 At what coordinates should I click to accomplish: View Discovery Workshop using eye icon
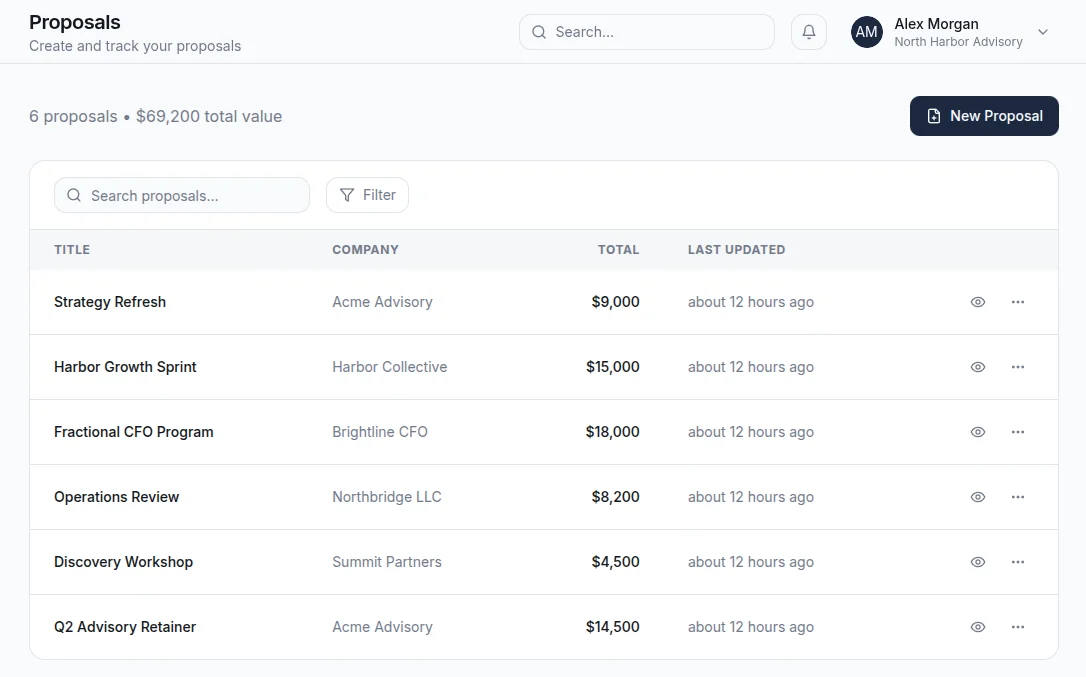point(977,562)
